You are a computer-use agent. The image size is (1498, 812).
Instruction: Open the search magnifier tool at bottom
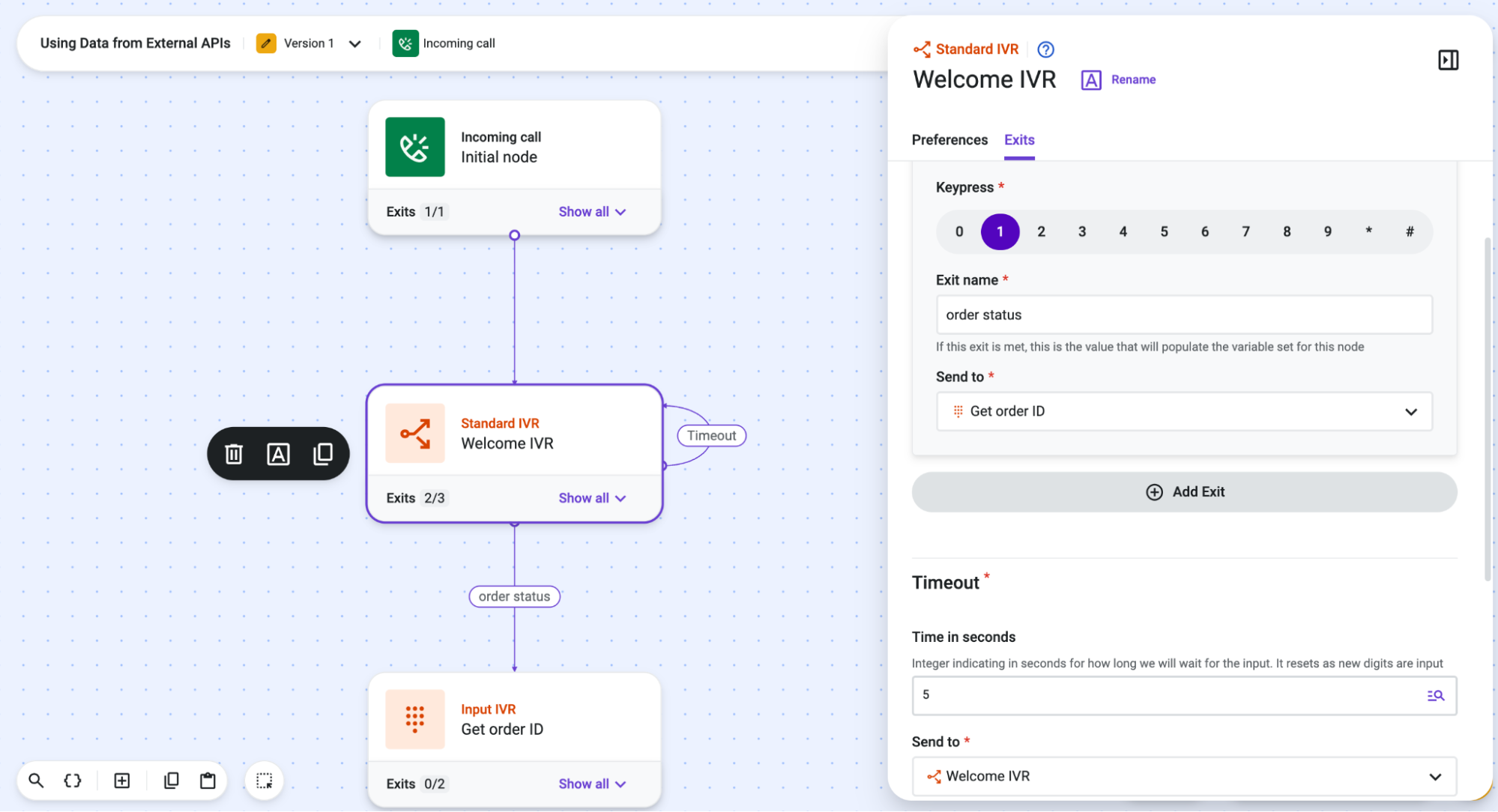pyautogui.click(x=36, y=781)
